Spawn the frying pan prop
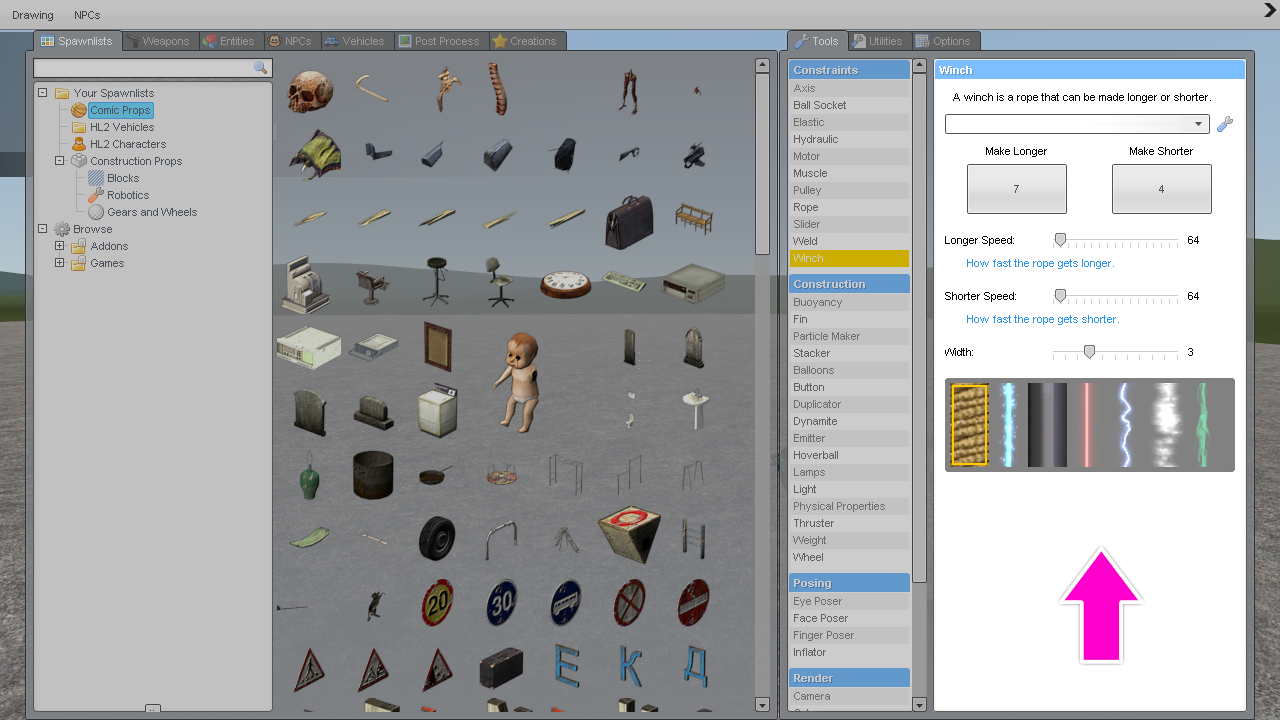Screen dimensions: 1280x720 point(437,476)
